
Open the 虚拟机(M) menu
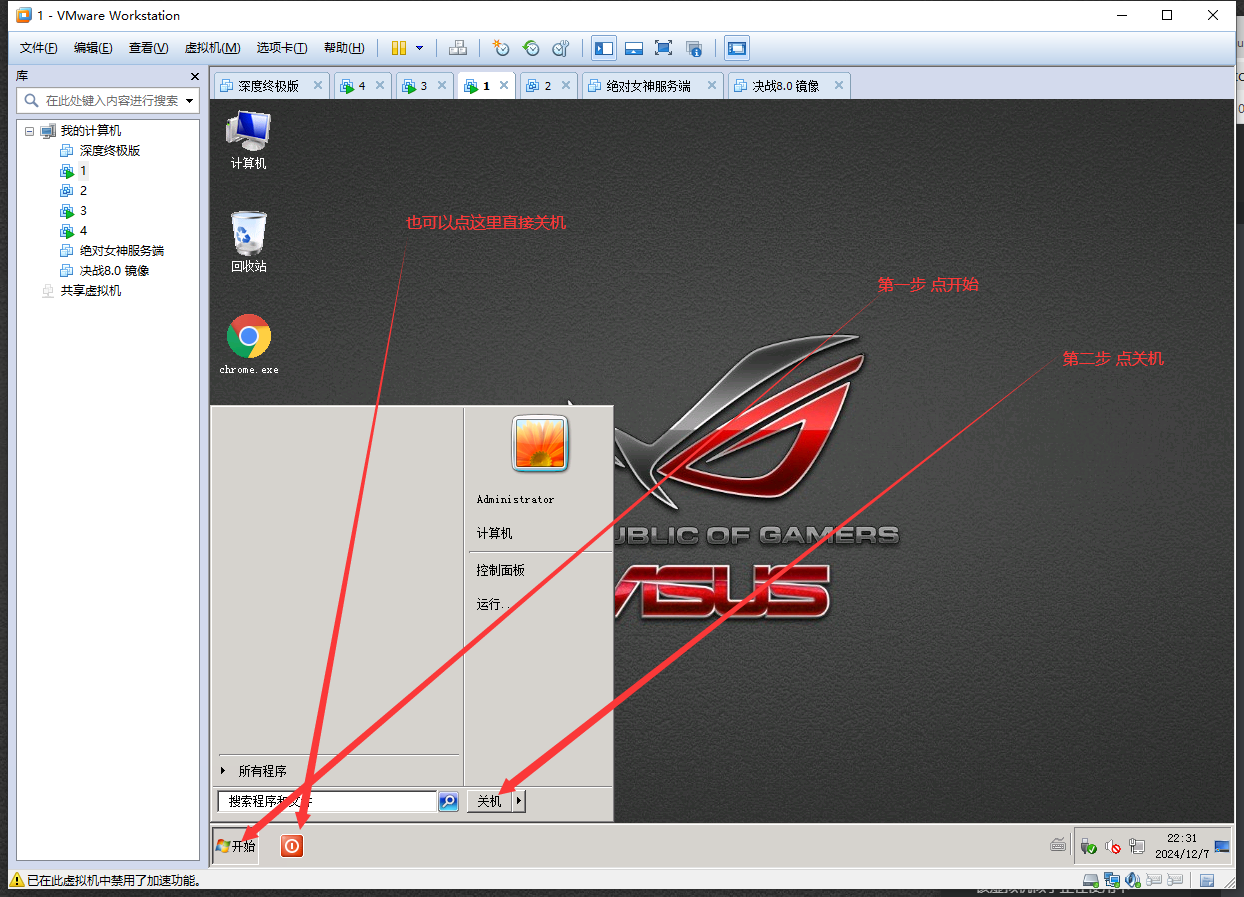[212, 48]
